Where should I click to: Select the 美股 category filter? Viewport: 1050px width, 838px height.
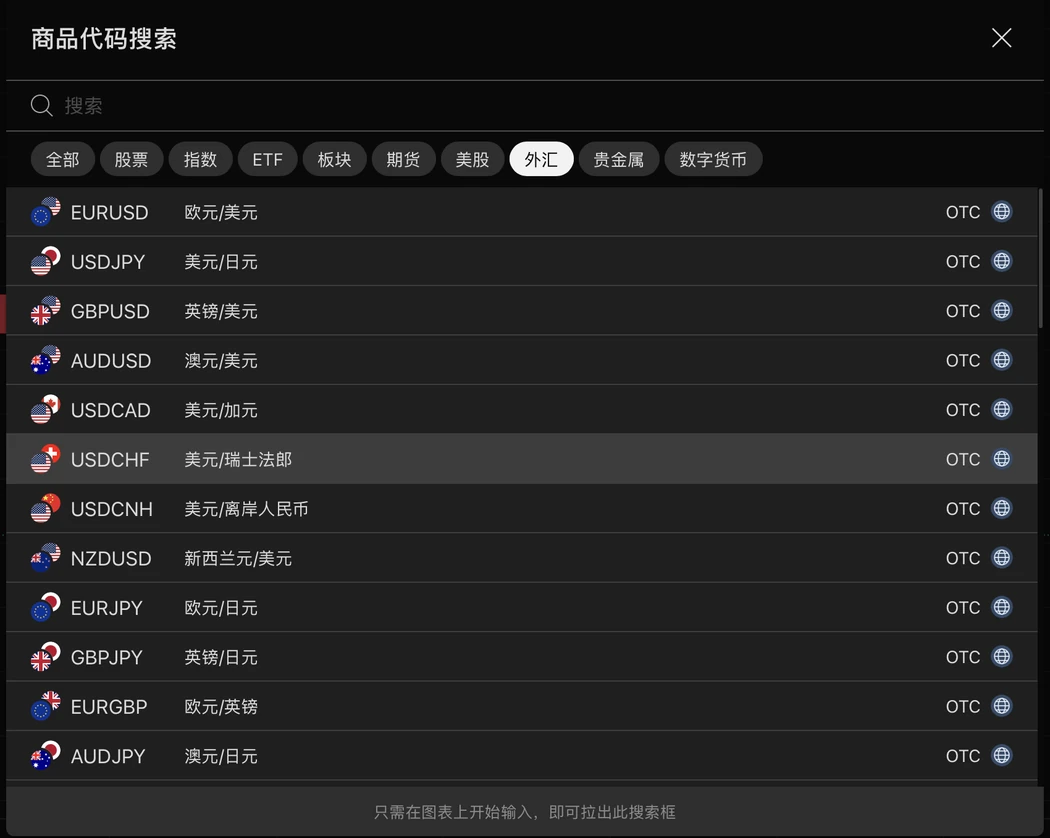pos(472,159)
